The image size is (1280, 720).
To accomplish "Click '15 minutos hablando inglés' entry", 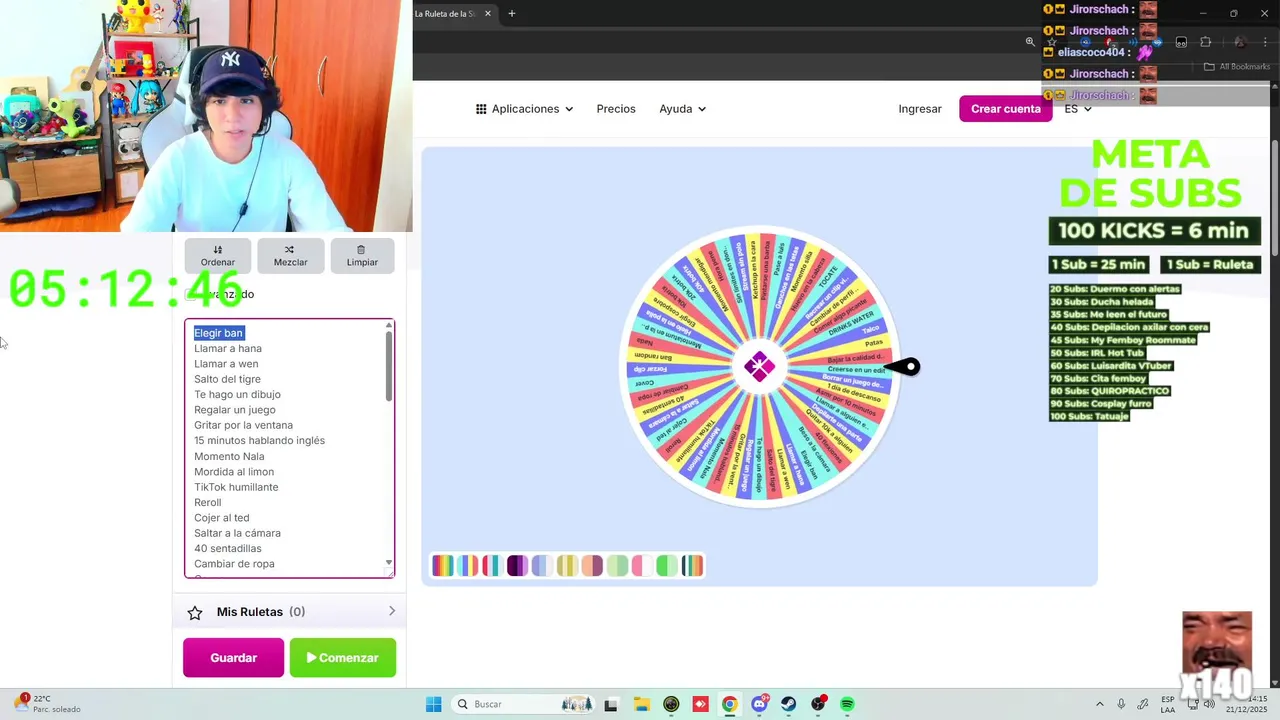I will click(x=259, y=440).
